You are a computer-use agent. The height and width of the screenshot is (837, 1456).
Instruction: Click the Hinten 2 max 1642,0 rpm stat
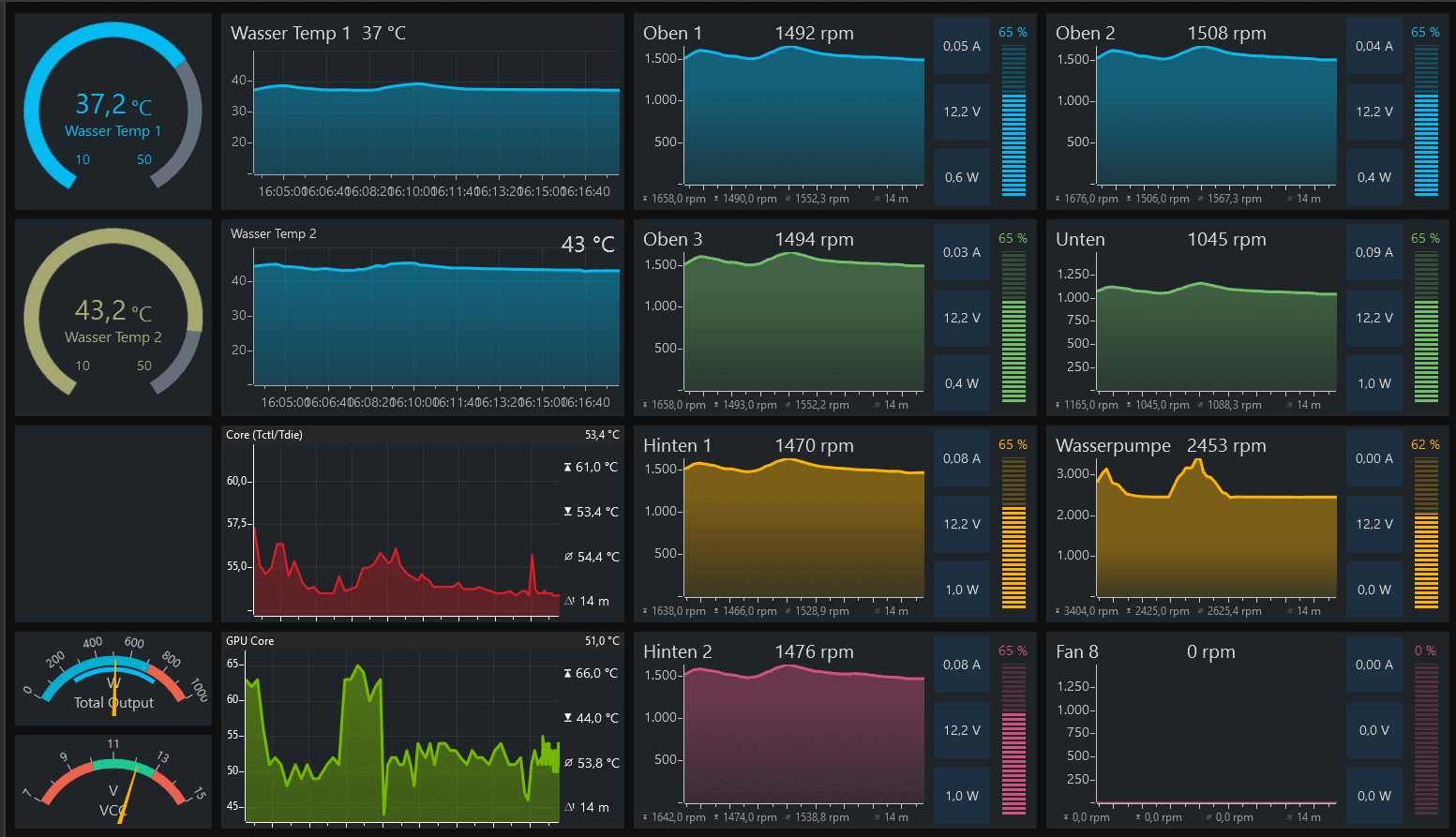tap(674, 817)
